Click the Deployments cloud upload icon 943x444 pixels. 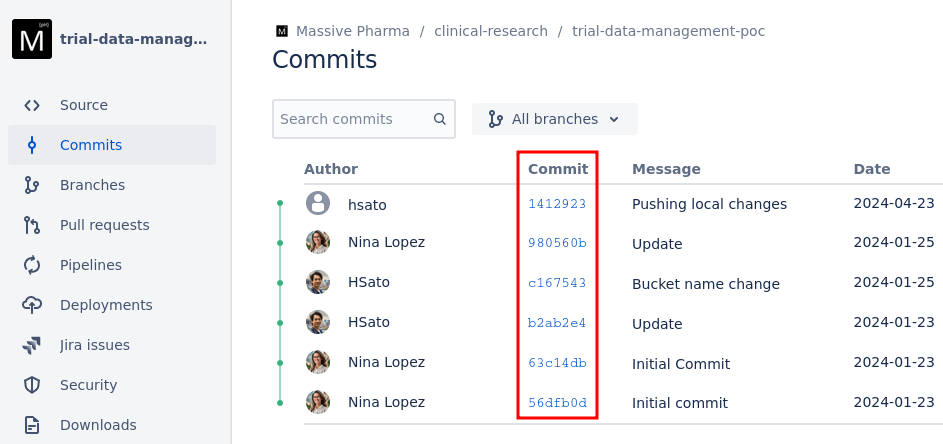(32, 305)
